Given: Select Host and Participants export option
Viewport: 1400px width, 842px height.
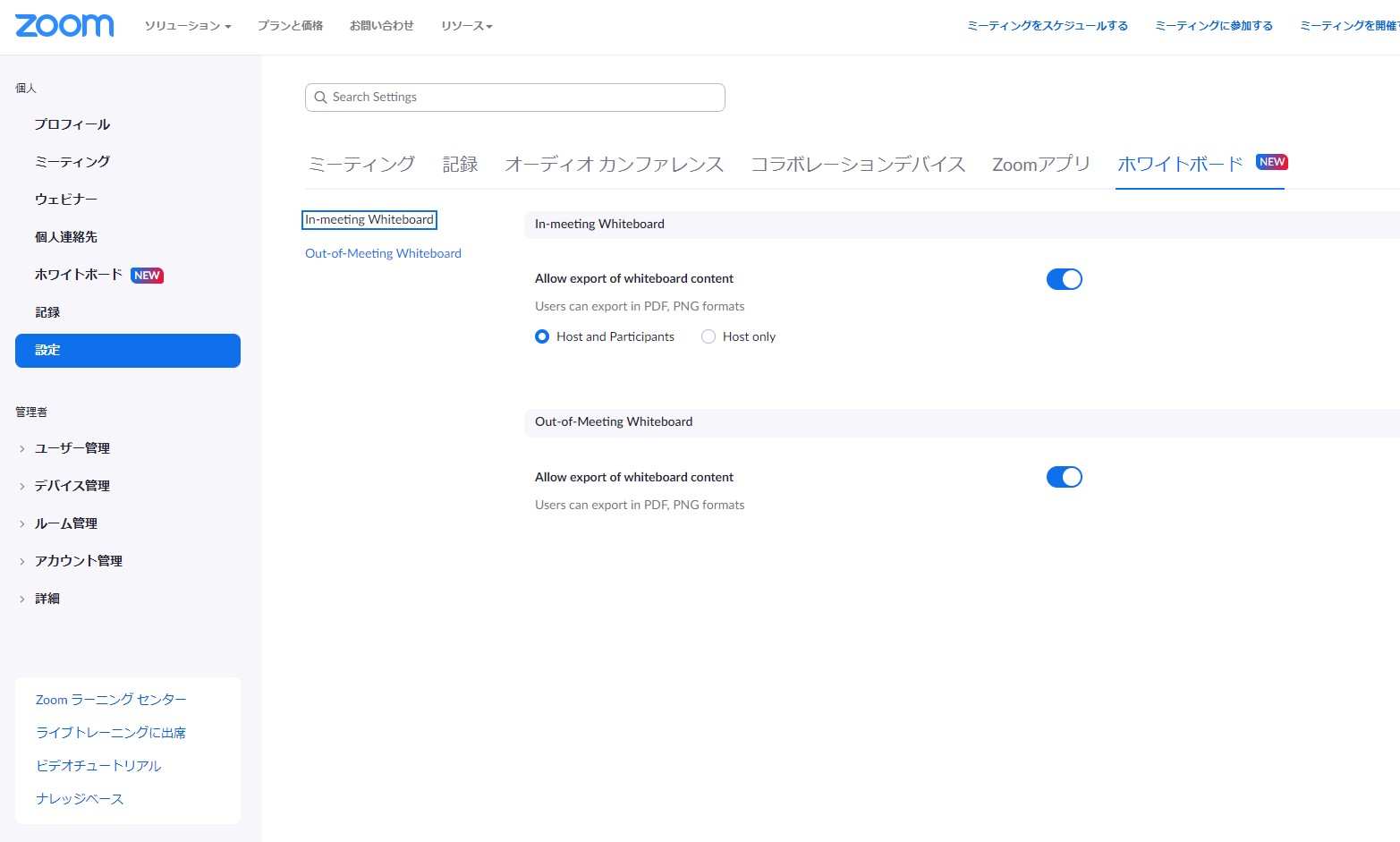Looking at the screenshot, I should point(542,336).
